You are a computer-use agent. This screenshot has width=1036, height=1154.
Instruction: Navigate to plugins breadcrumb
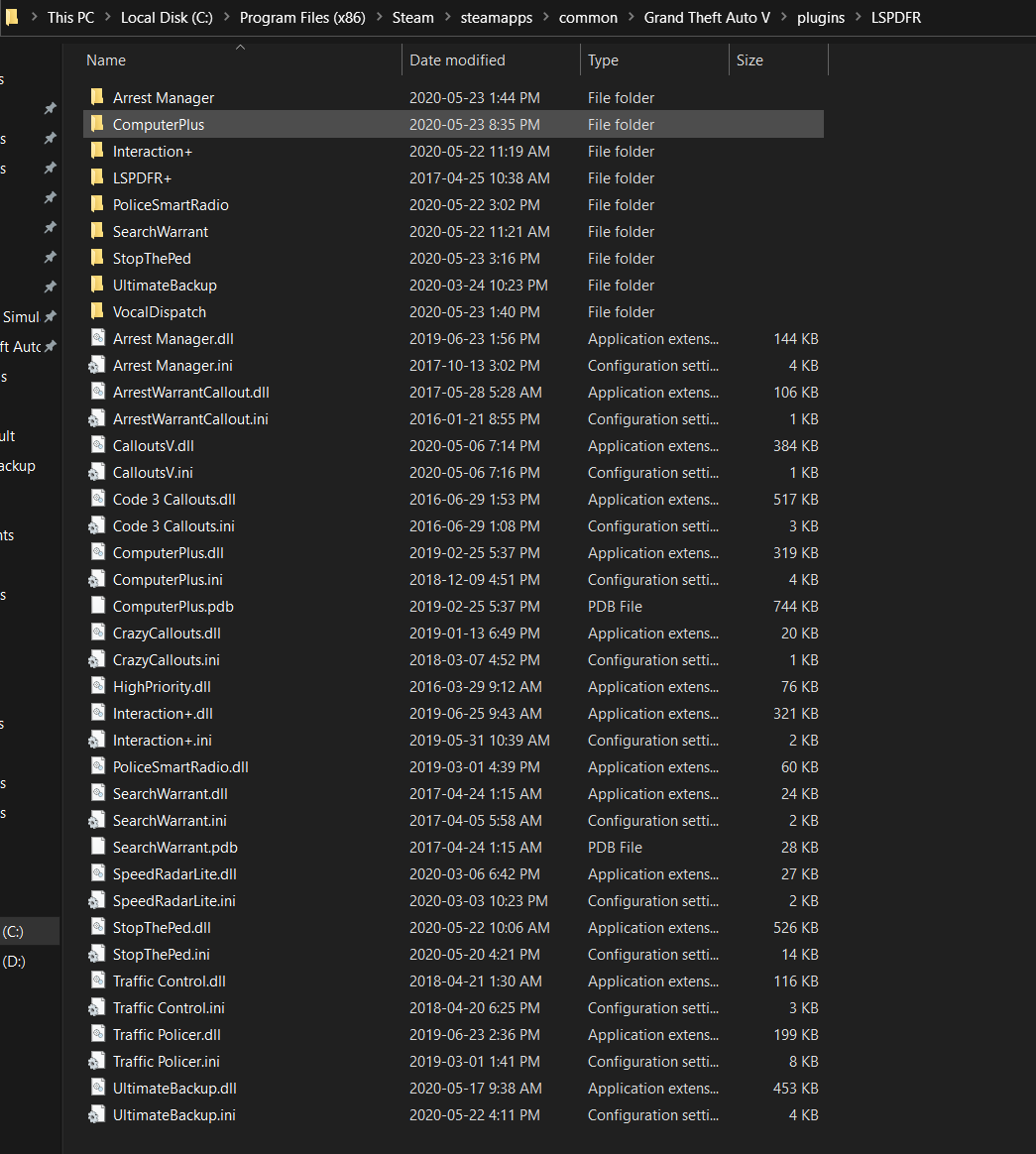click(x=821, y=17)
